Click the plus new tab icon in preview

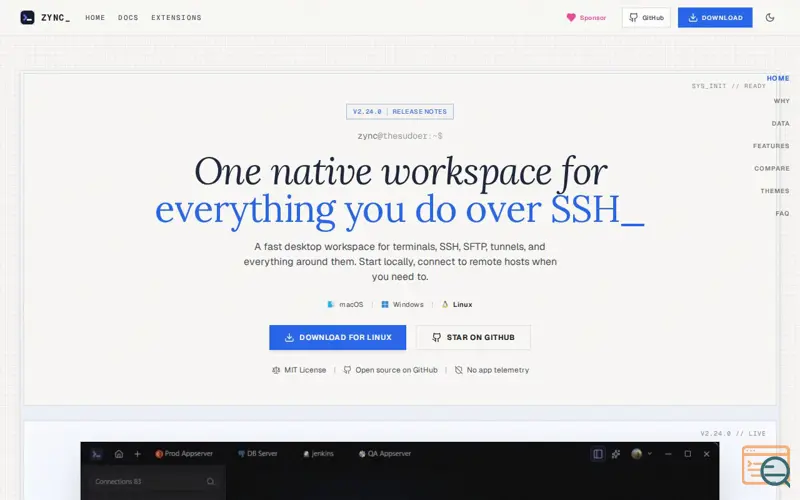point(137,454)
